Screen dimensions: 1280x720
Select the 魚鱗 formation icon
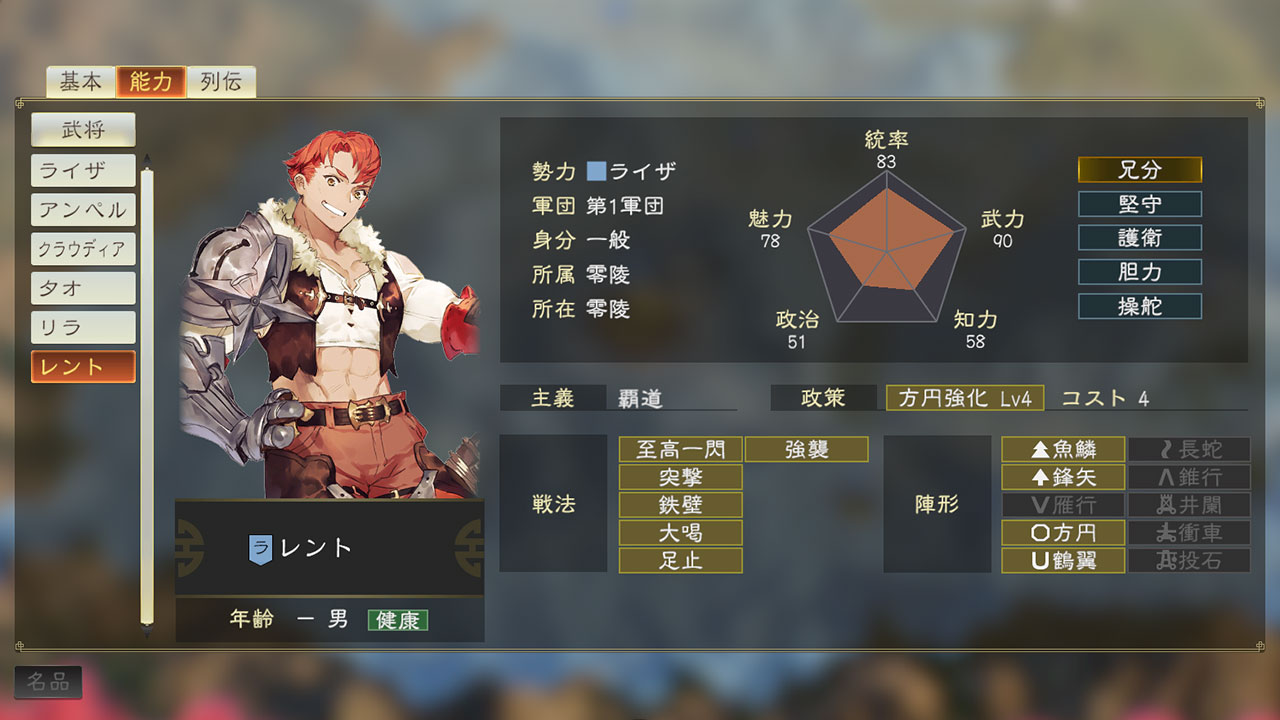point(1063,450)
